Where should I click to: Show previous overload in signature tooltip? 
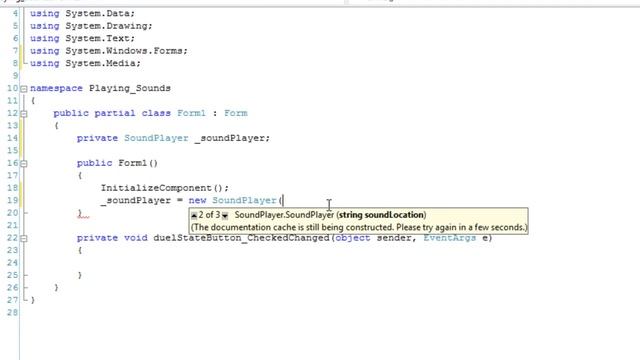(x=194, y=215)
